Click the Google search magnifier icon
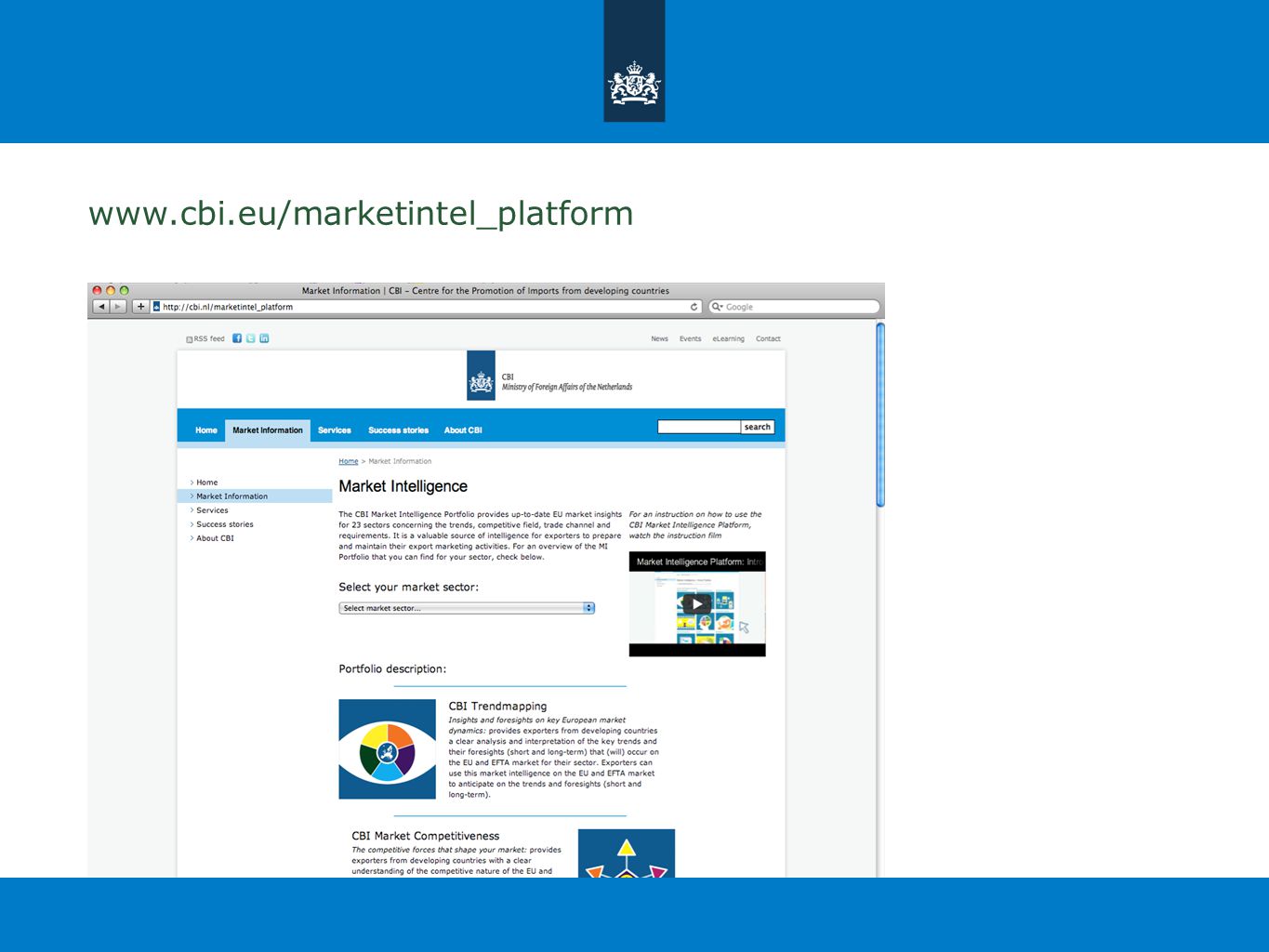The height and width of the screenshot is (952, 1269). [x=717, y=307]
